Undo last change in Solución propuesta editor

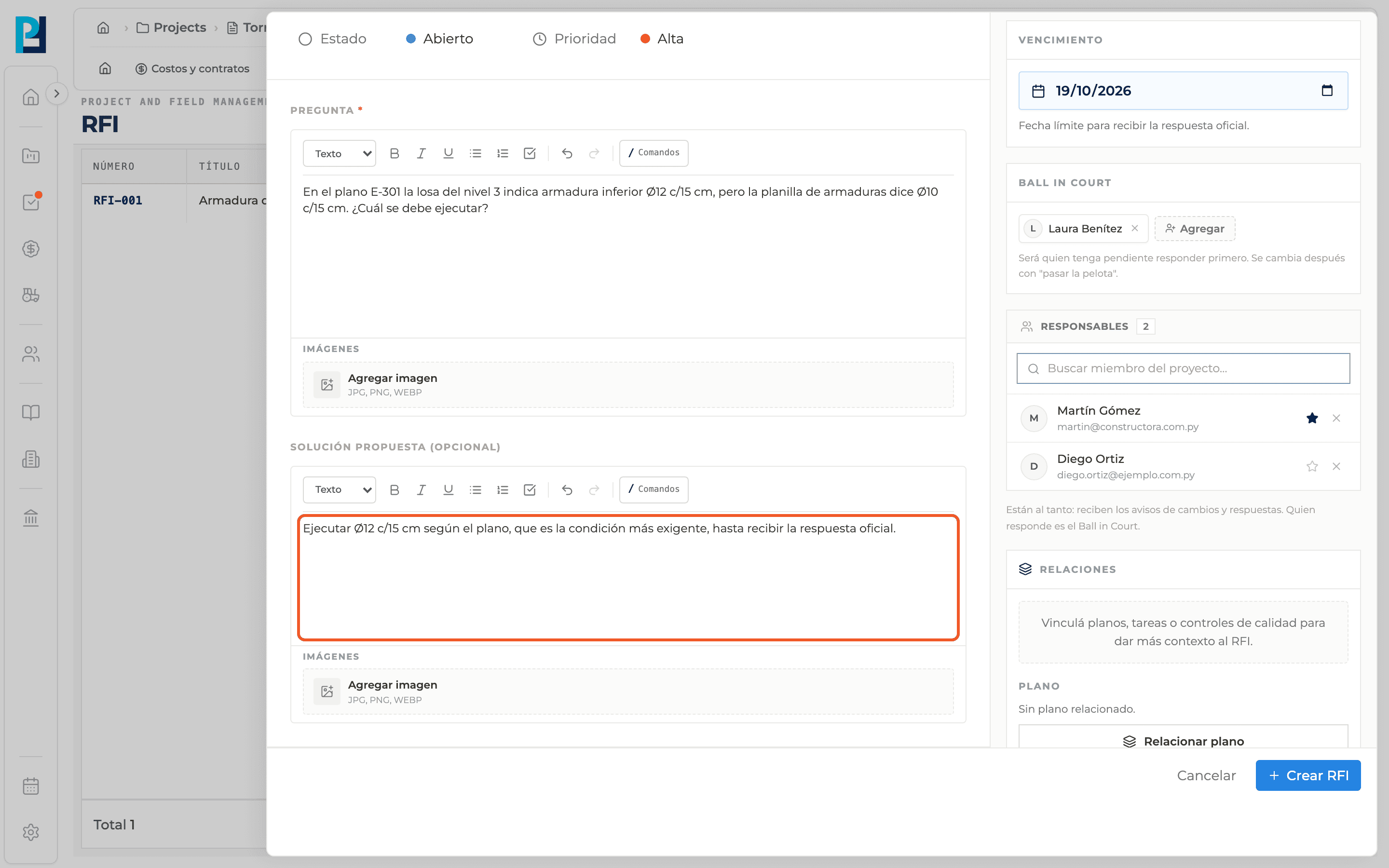point(567,489)
